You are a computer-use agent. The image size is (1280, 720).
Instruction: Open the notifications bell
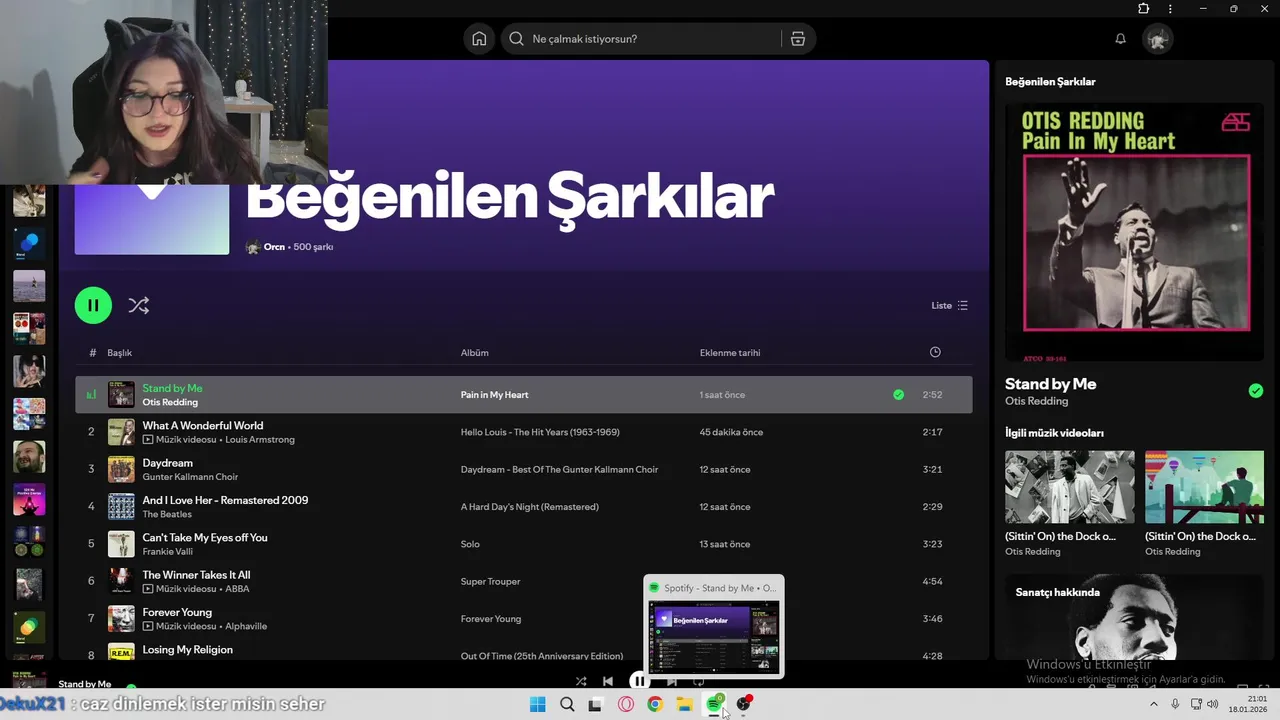tap(1120, 39)
